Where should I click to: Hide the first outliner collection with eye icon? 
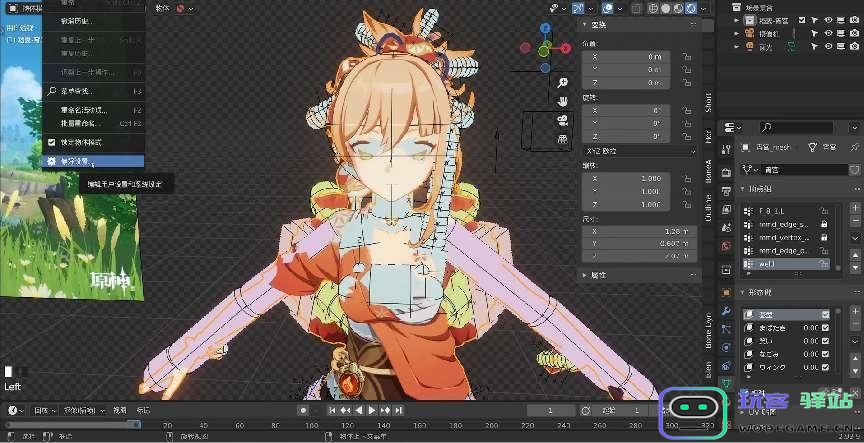[828, 20]
